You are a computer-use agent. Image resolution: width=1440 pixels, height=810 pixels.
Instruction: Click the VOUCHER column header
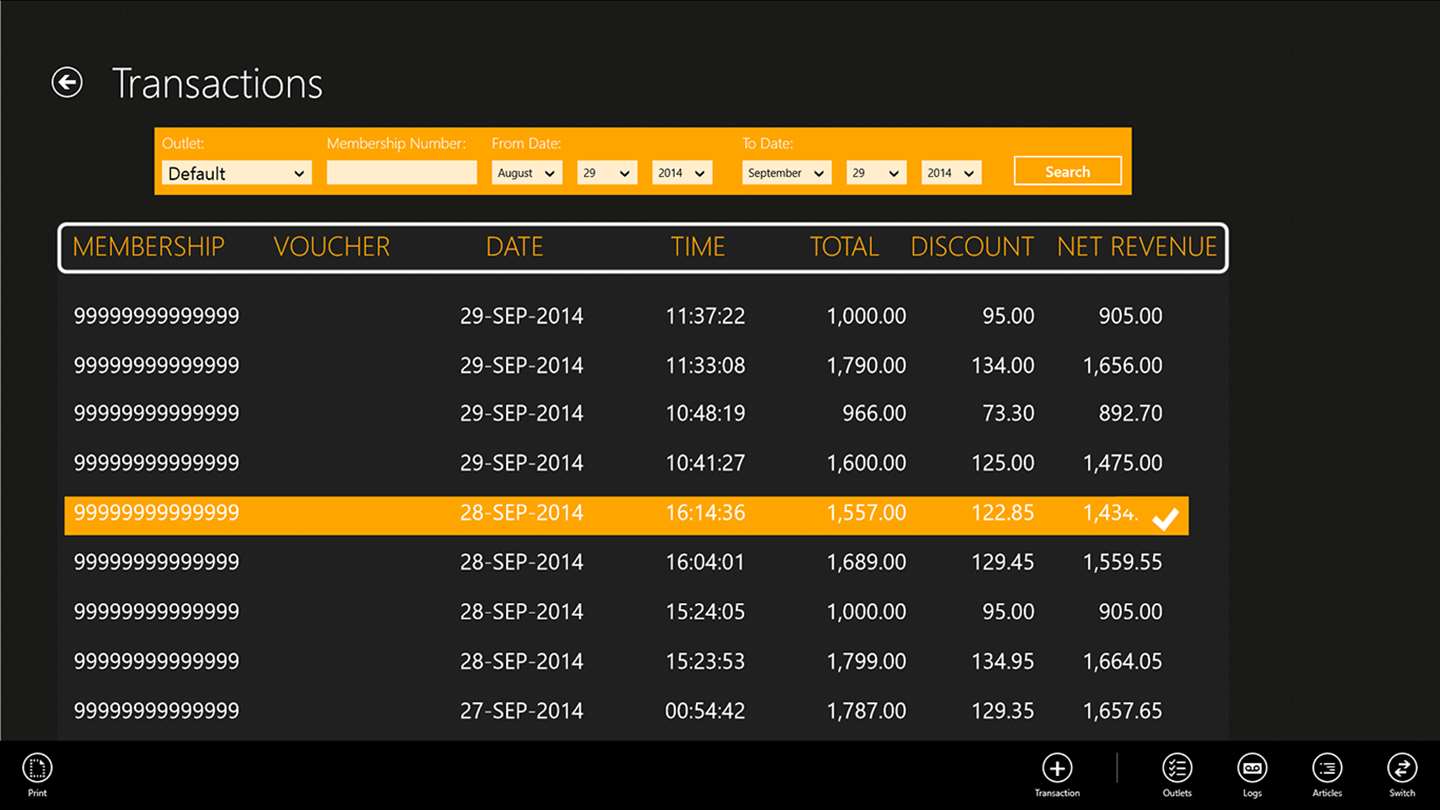click(x=332, y=247)
